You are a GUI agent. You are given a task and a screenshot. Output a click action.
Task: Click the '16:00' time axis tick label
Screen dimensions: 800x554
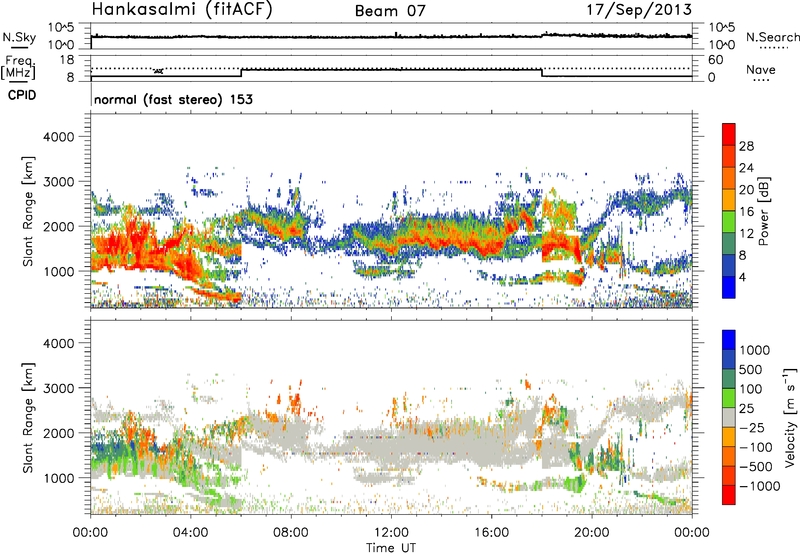click(x=491, y=533)
